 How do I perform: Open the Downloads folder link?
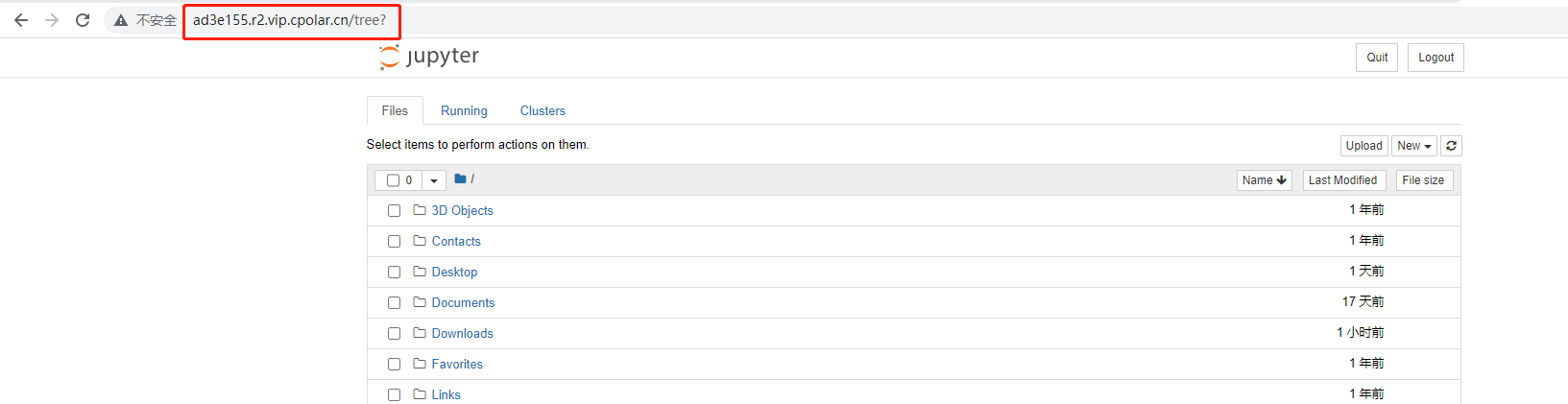(x=462, y=334)
